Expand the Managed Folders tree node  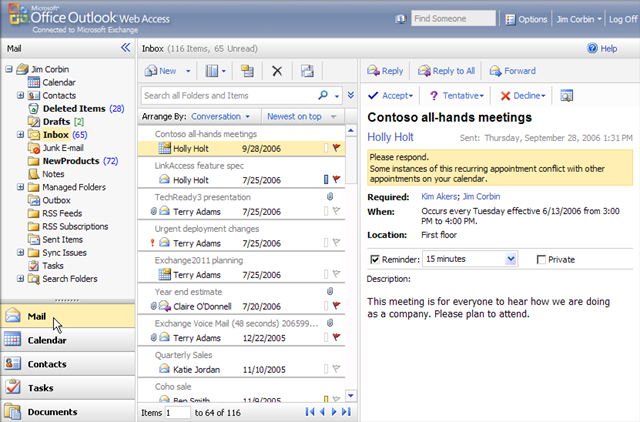click(x=21, y=187)
